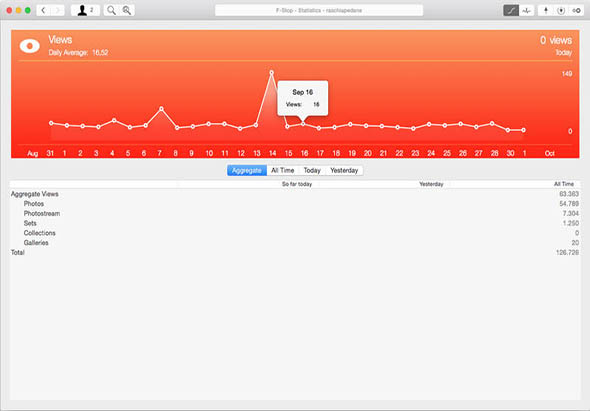Viewport: 590px width, 411px height.
Task: Click the 149 maximum y-axis label
Action: pos(567,74)
